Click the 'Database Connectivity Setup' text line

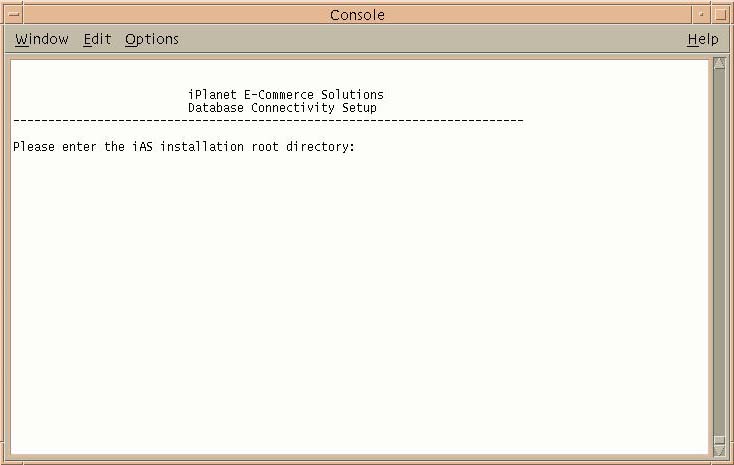282,108
